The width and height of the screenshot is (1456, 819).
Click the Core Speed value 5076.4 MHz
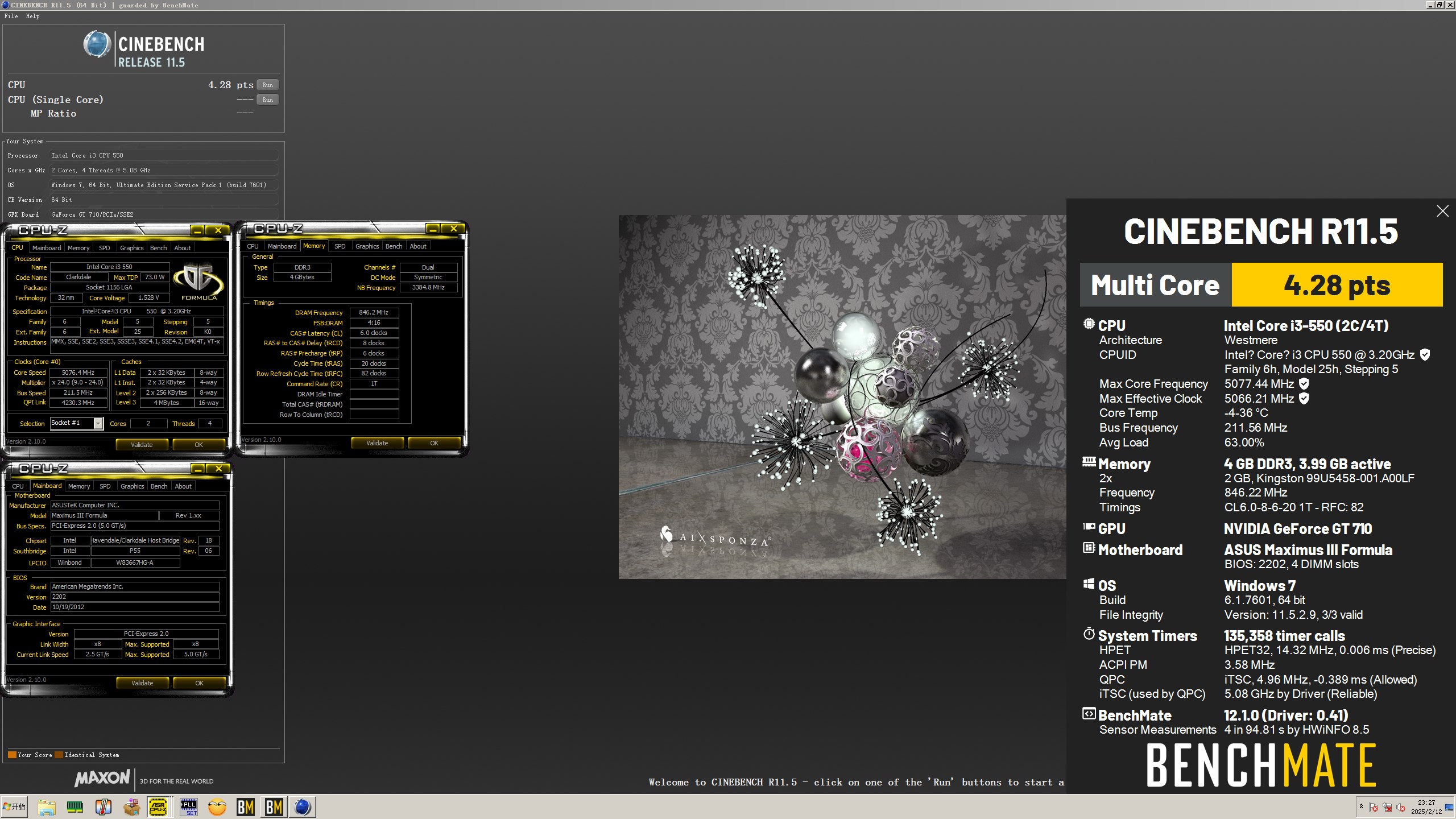[78, 373]
